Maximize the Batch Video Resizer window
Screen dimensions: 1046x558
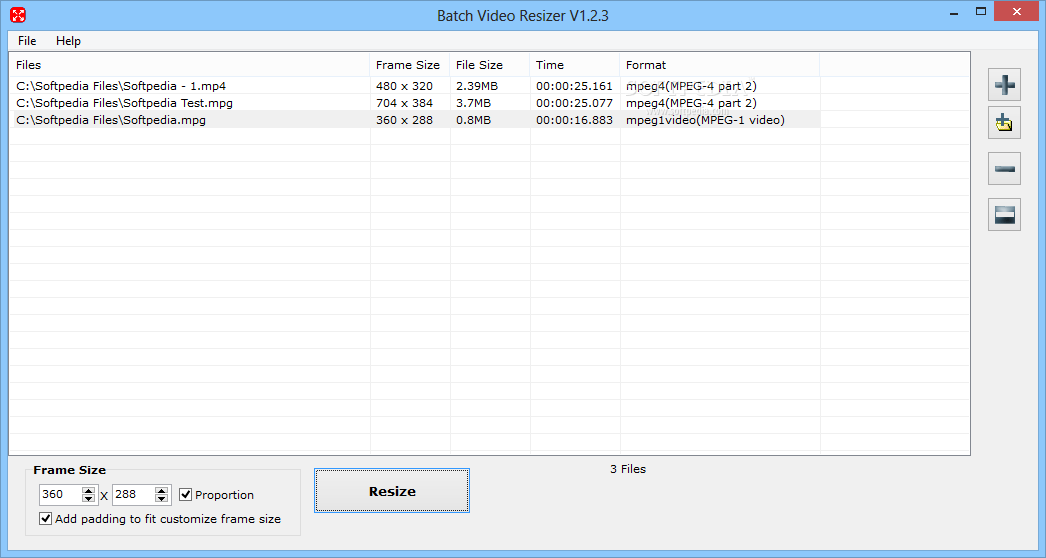click(x=981, y=11)
